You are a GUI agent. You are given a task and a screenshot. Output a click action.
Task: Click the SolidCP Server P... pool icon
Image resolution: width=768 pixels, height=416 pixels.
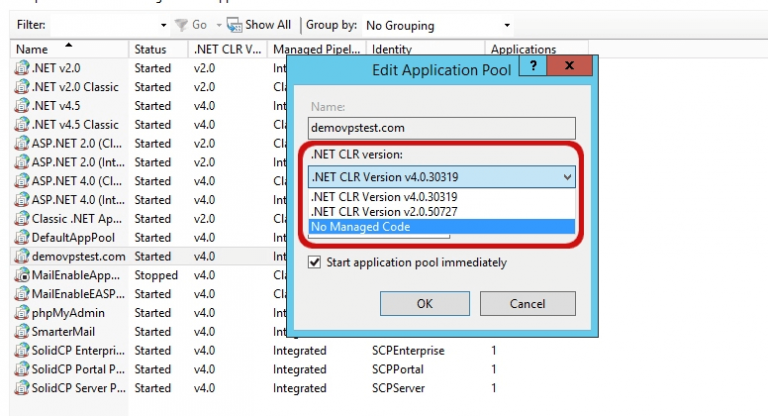tap(22, 388)
